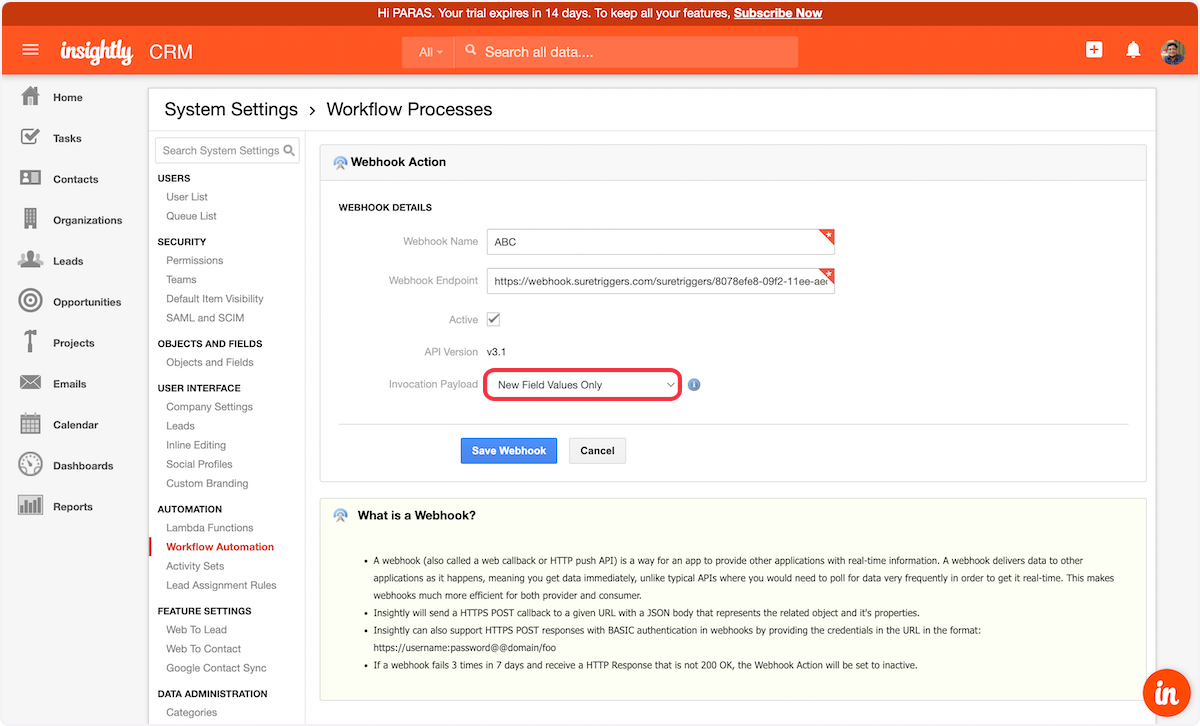Click the Invocation Payload info icon
The height and width of the screenshot is (726, 1200).
click(694, 385)
